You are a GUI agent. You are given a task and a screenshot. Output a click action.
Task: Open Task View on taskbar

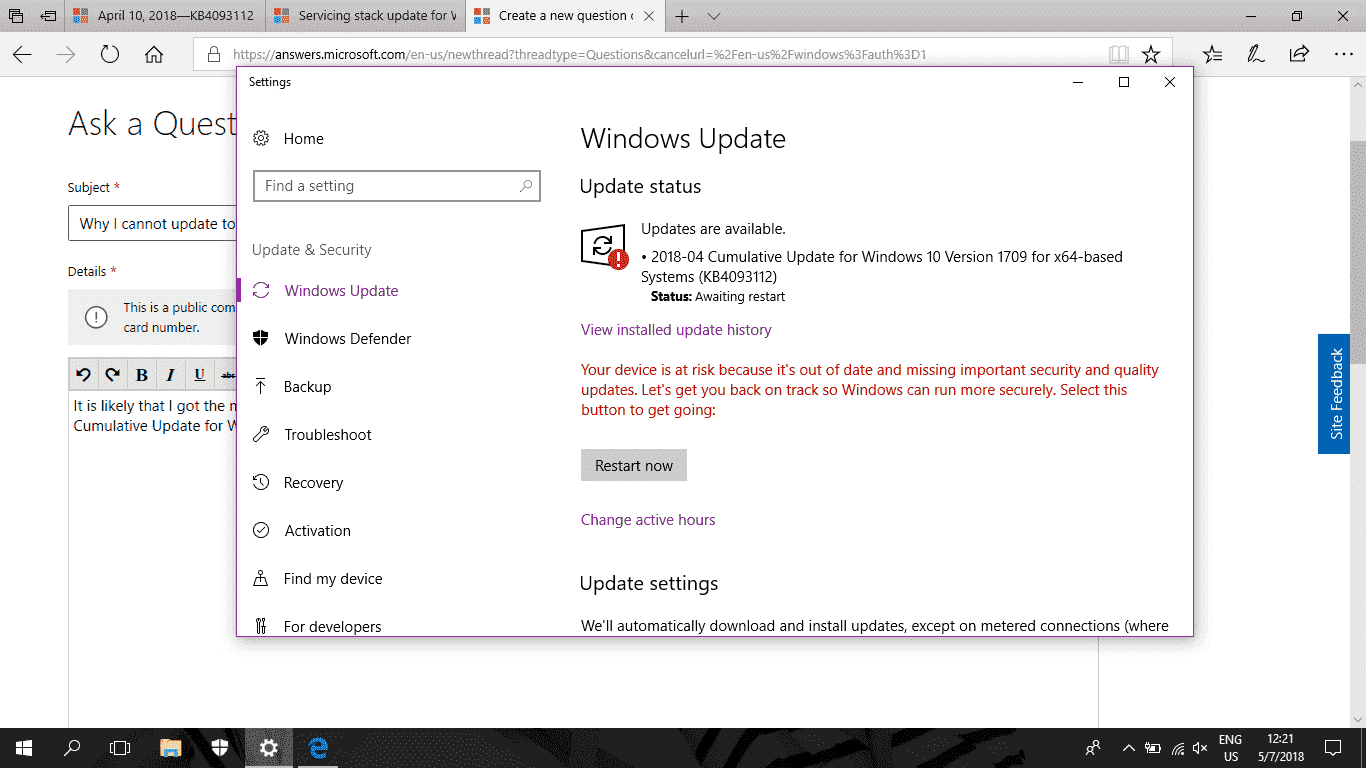point(120,748)
